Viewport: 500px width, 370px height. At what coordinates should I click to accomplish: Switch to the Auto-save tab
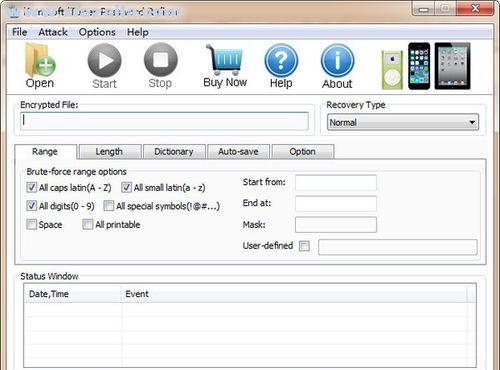point(238,152)
